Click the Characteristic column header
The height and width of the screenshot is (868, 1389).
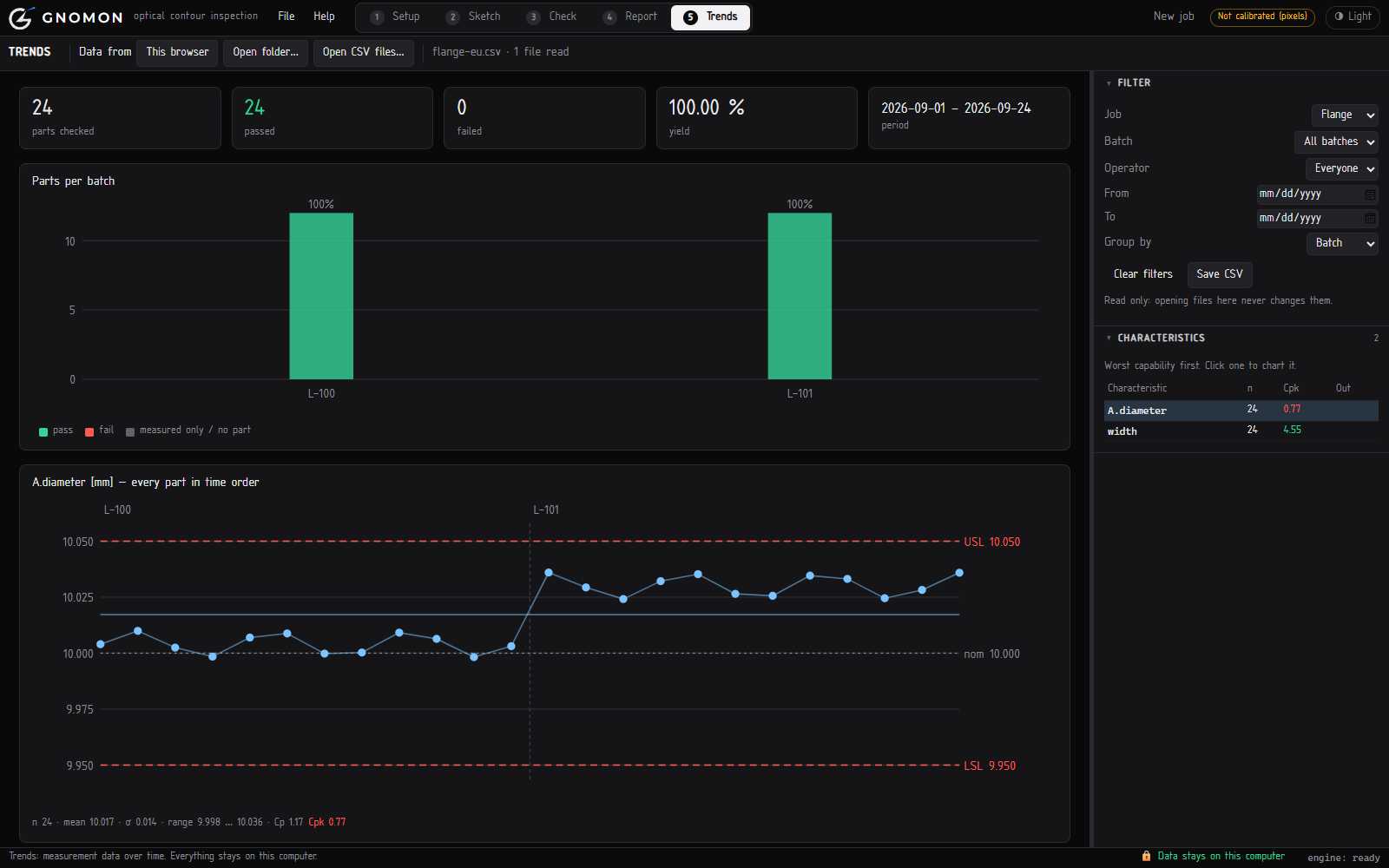(1137, 389)
